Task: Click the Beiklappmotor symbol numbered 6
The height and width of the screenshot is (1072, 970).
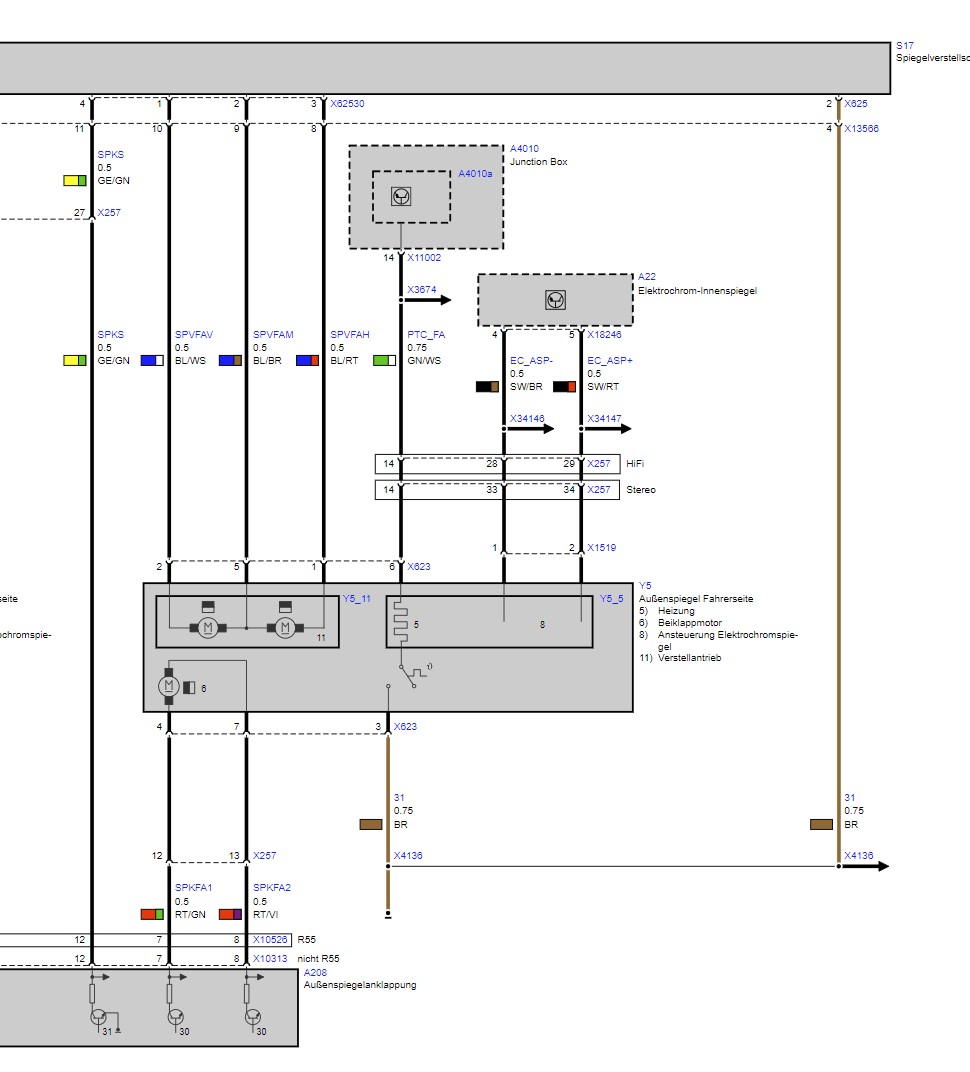Action: (168, 687)
